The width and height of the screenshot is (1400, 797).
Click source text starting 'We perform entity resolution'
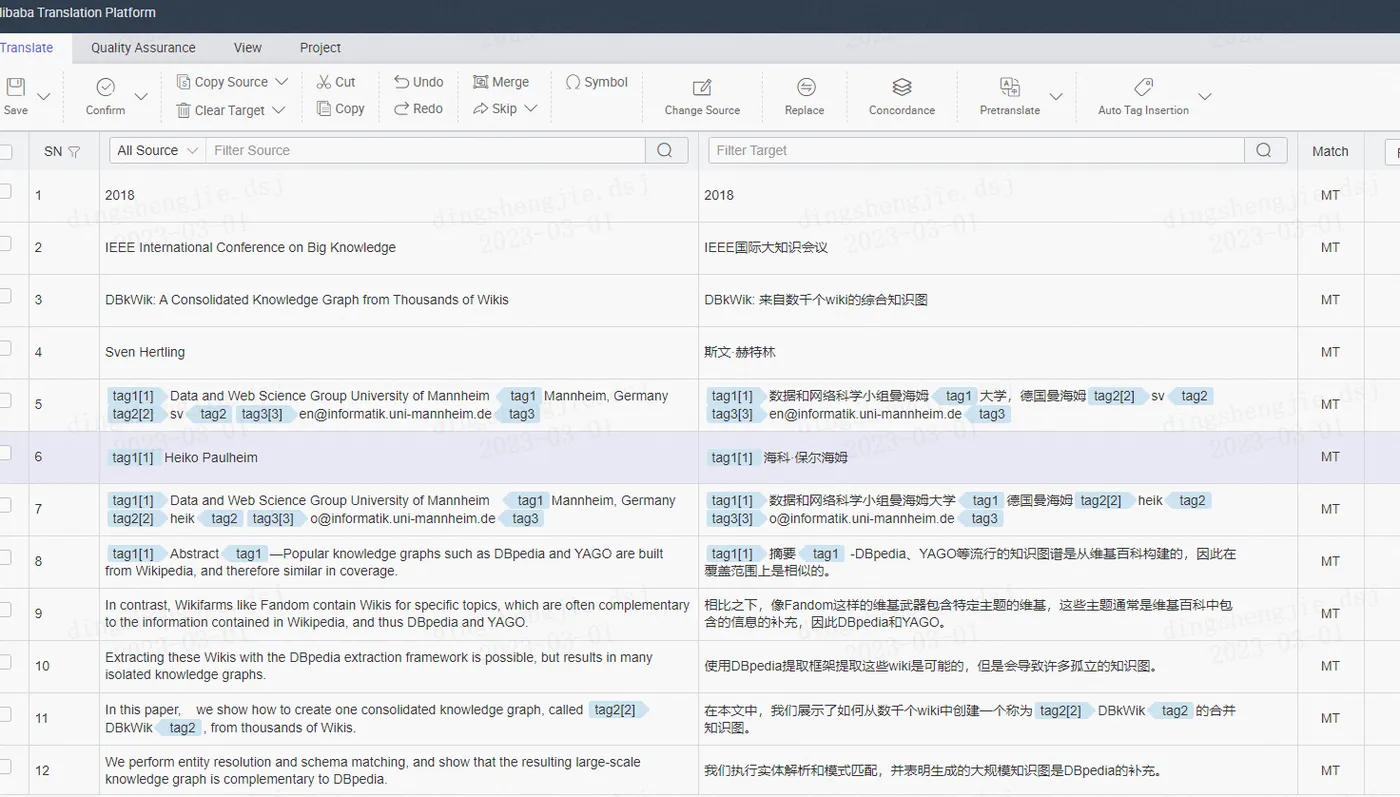[373, 770]
